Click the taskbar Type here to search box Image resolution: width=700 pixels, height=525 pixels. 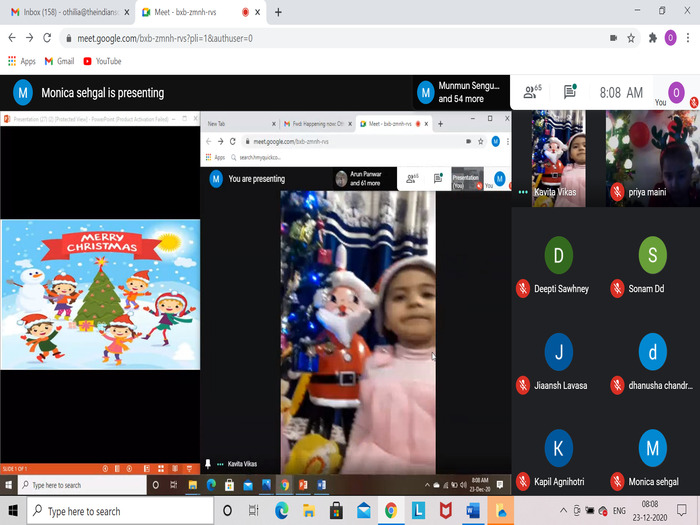[120, 511]
